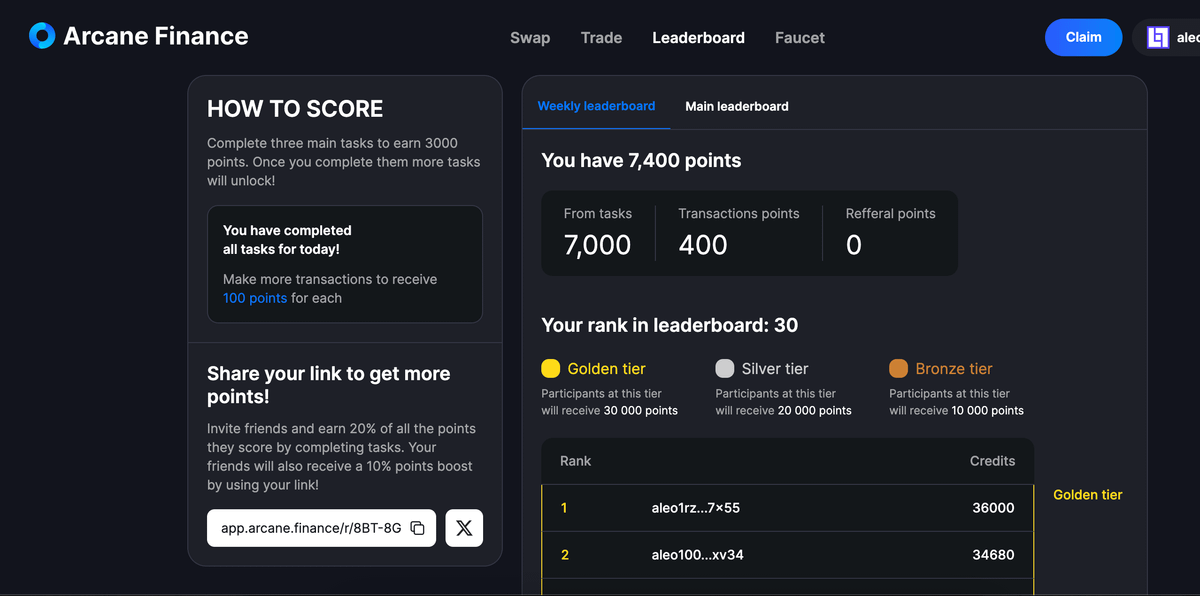Click the 'Silver tier' label
The image size is (1200, 596).
[775, 369]
